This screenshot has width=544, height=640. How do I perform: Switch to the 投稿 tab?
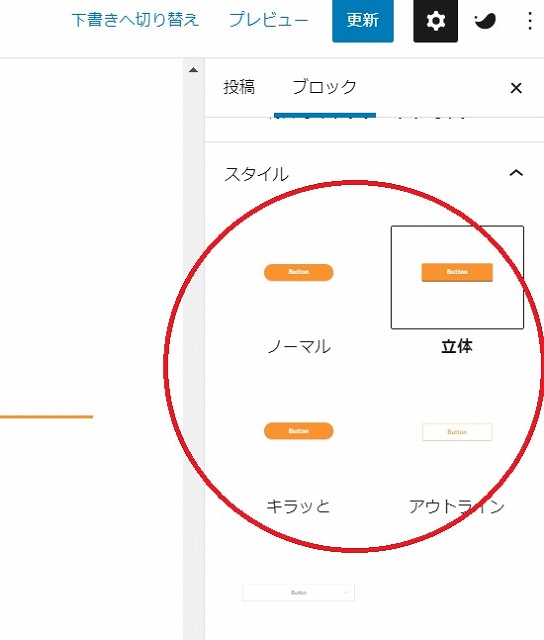point(239,87)
